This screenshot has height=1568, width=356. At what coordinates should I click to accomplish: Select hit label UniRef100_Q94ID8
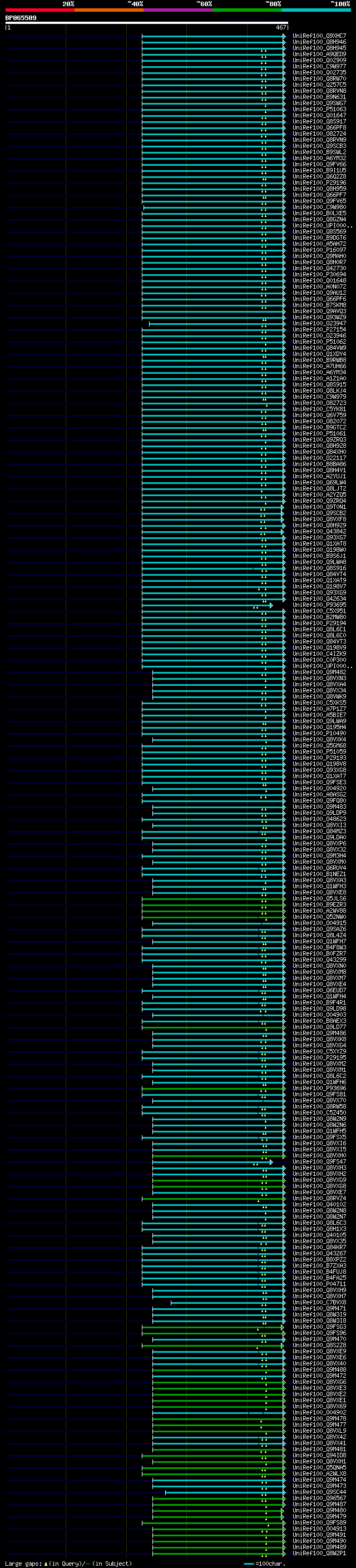click(x=319, y=1455)
